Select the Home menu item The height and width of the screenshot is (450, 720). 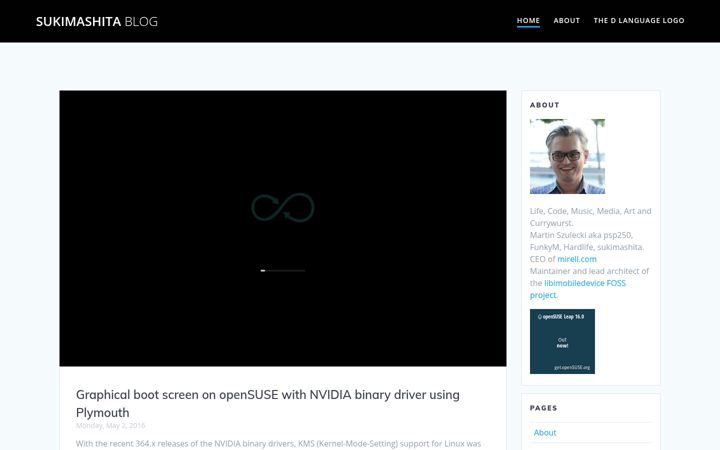528,21
